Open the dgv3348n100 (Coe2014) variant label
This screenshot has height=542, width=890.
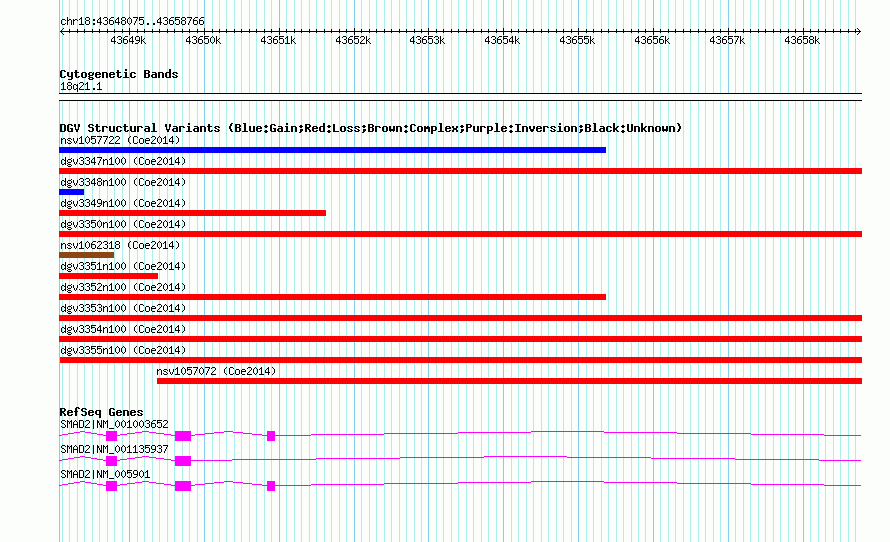coord(123,182)
